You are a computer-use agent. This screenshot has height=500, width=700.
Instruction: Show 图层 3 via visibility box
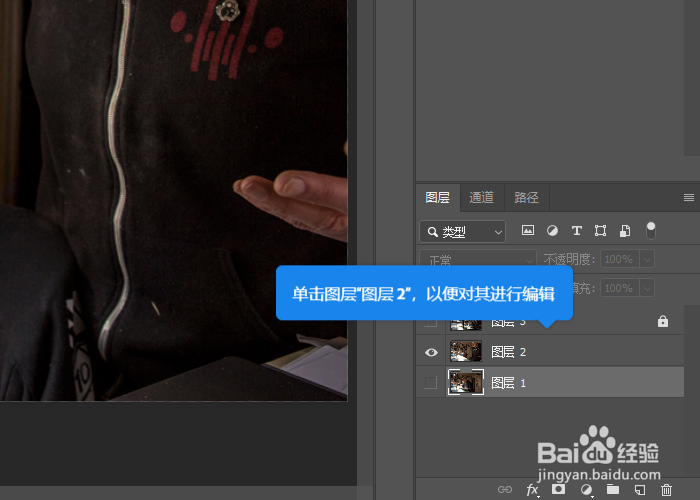(x=430, y=322)
